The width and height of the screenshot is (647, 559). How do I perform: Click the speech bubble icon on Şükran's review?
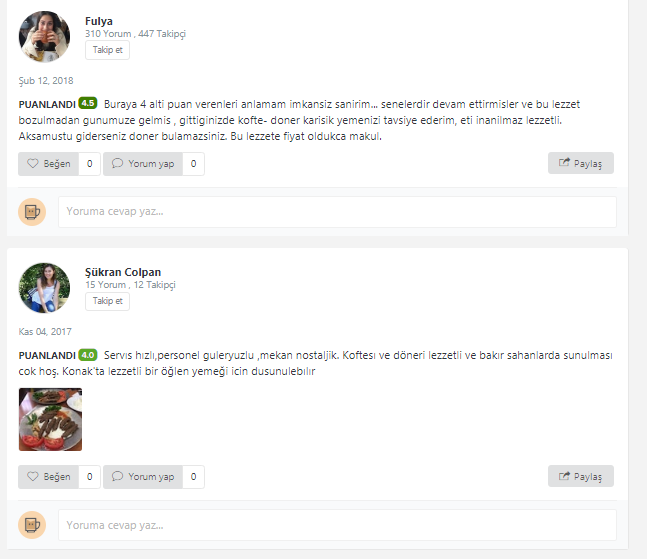[x=118, y=476]
